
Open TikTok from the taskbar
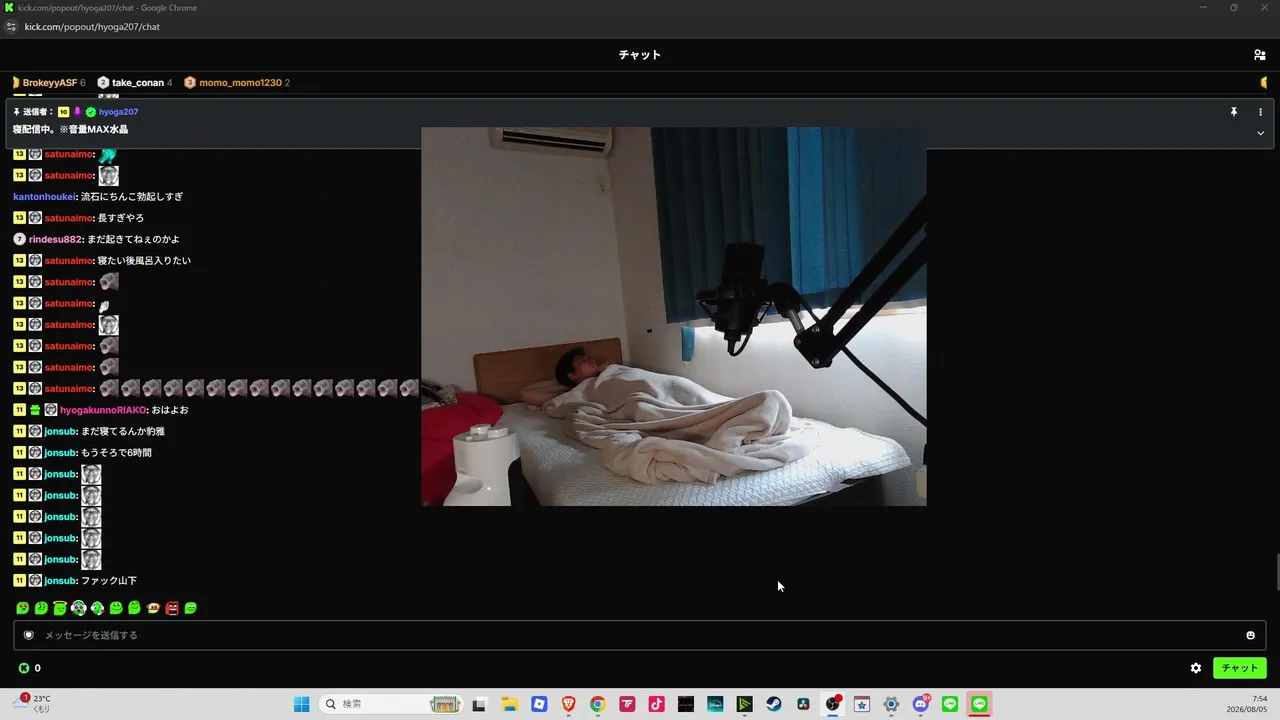point(656,704)
